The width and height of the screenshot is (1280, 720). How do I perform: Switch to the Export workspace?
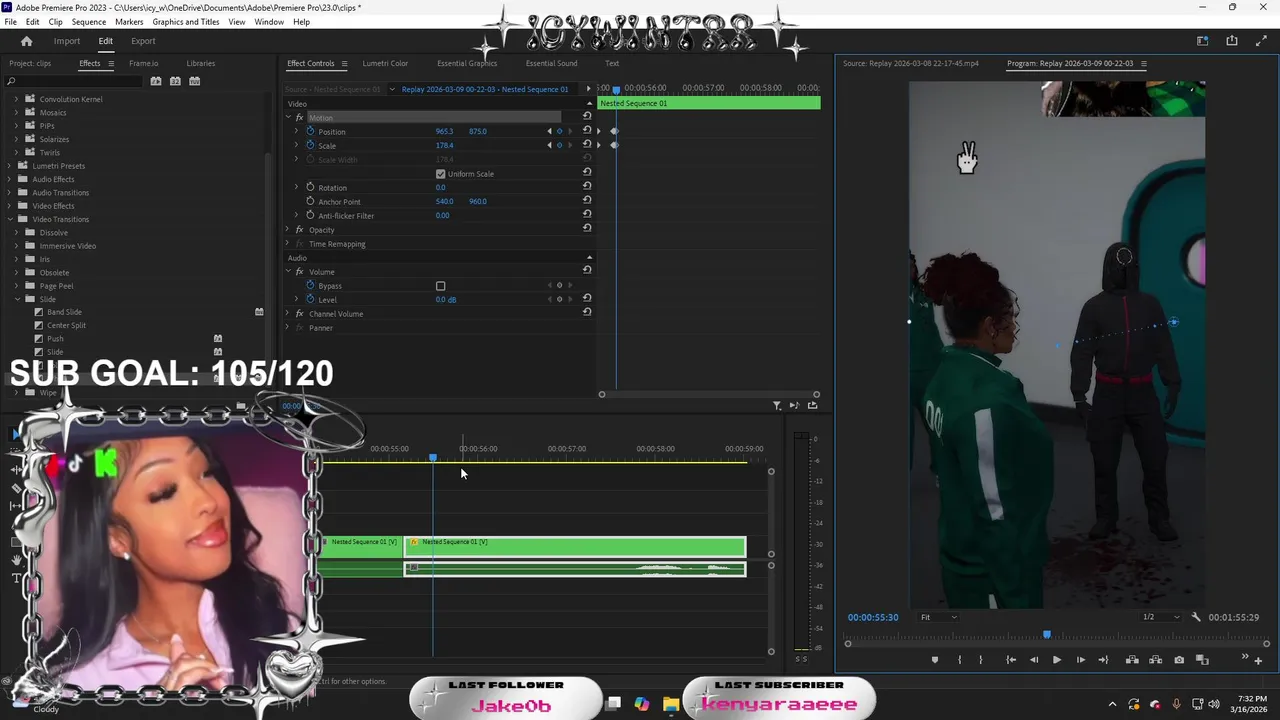143,41
